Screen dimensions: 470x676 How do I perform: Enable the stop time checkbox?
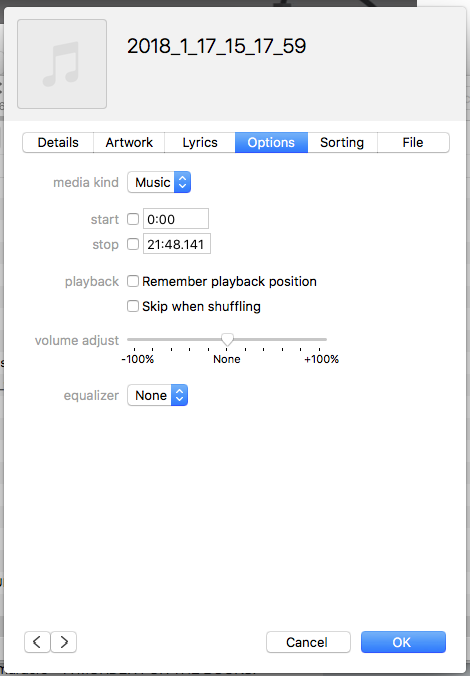[133, 244]
